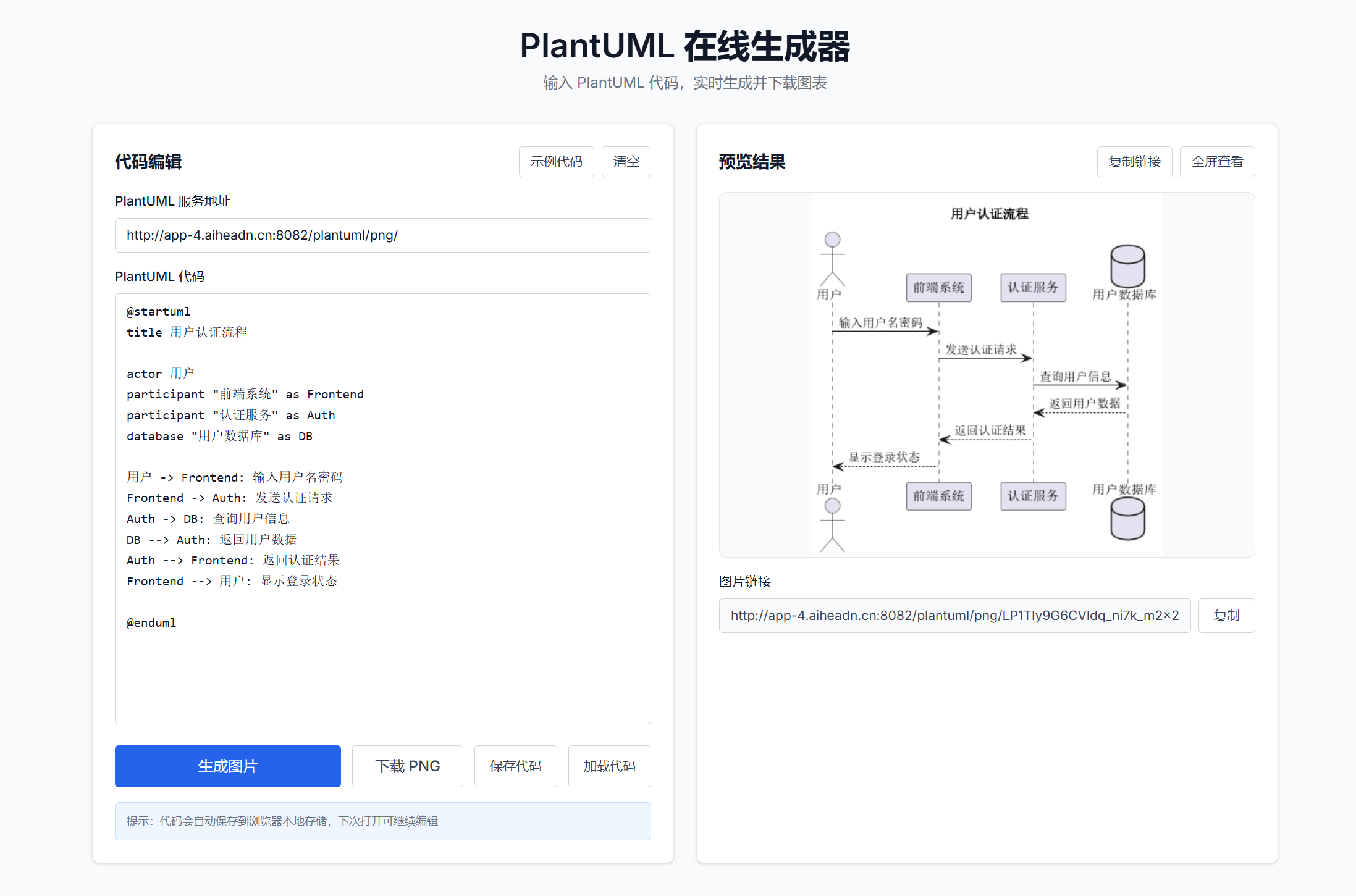Screen dimensions: 1356x896
Task: Open 全屏查看 fullscreen preview
Action: click(1216, 162)
